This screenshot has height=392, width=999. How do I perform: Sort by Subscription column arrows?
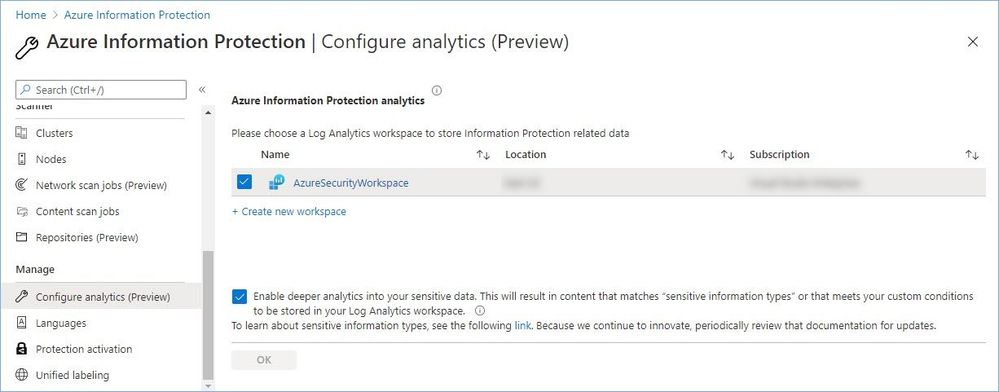pos(972,155)
